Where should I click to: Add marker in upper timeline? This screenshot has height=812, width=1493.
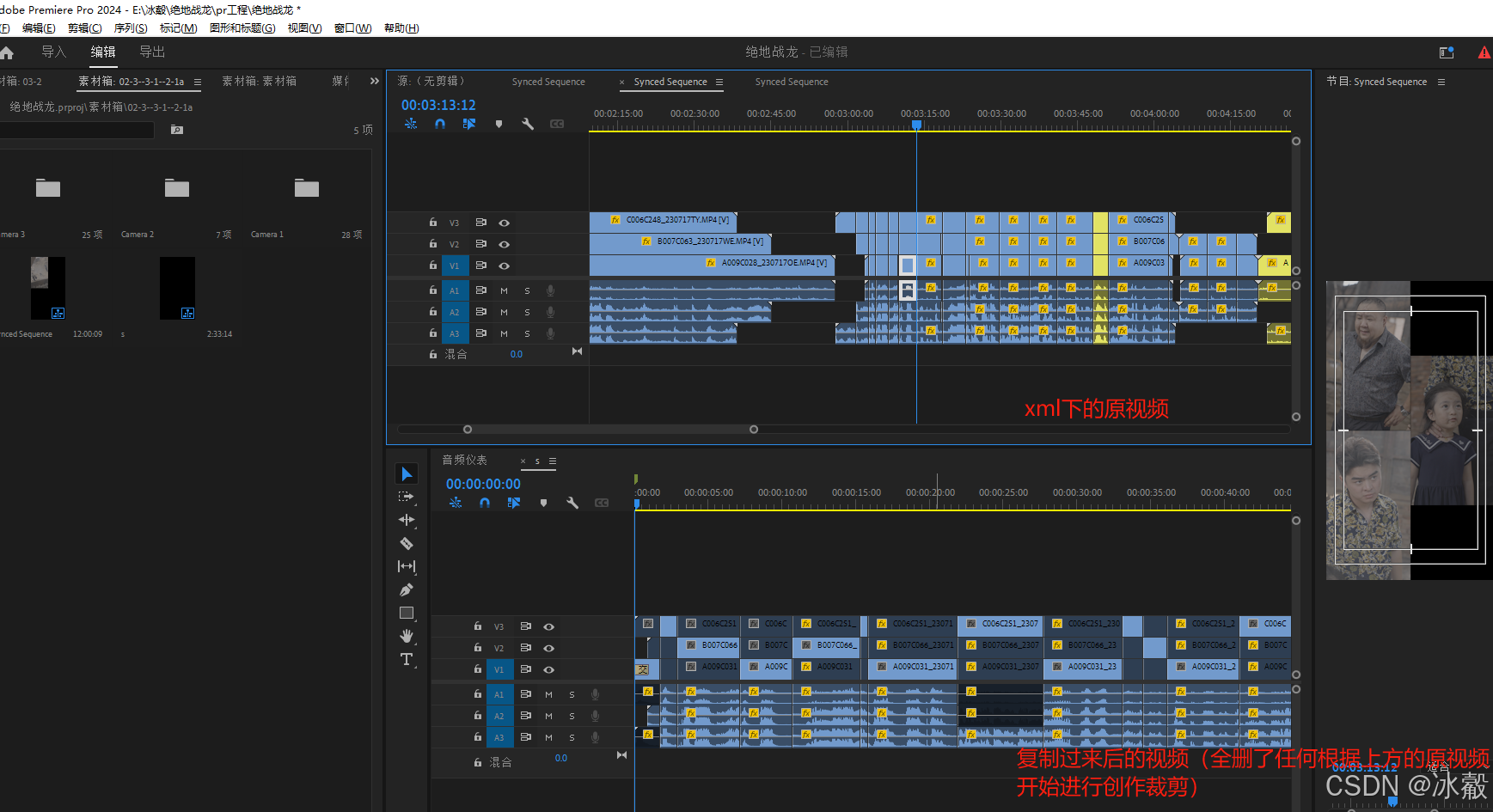499,124
